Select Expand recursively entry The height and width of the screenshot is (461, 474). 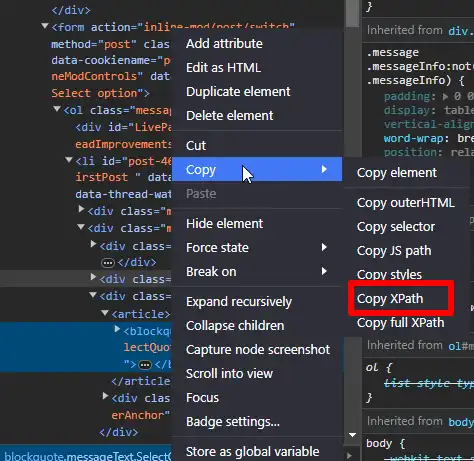239,302
